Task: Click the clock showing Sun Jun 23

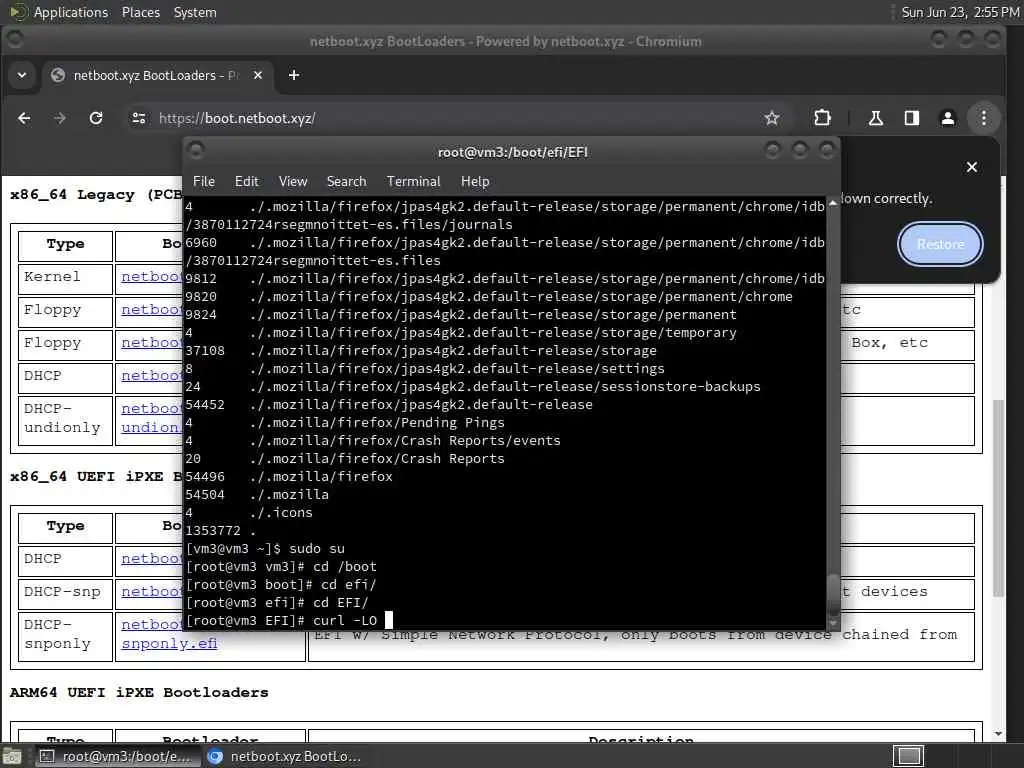Action: (960, 12)
